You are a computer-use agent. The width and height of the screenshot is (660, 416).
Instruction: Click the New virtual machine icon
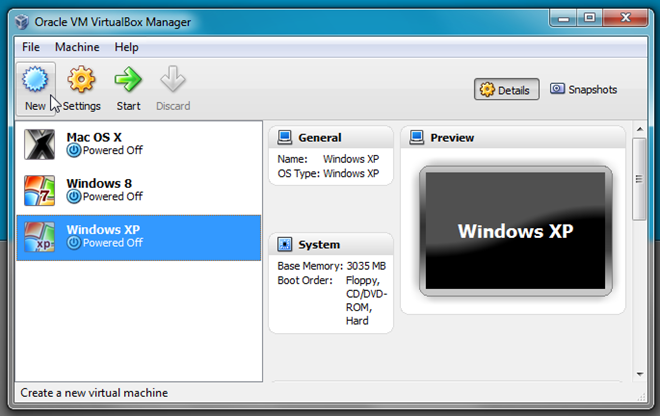click(x=35, y=79)
